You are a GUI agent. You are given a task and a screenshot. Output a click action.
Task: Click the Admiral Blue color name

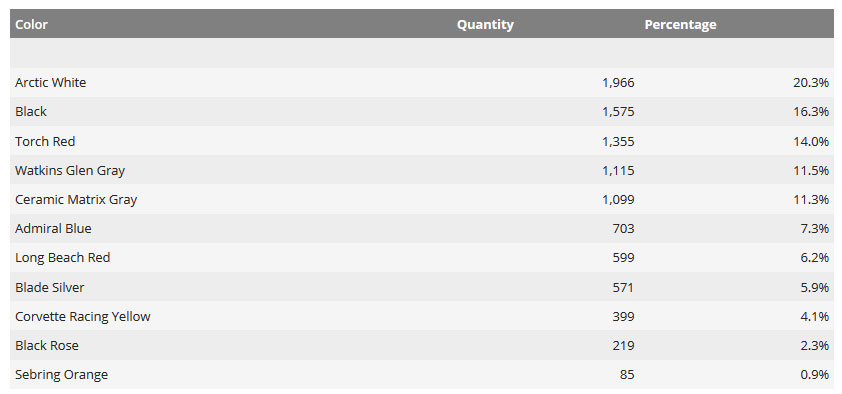[x=53, y=229]
